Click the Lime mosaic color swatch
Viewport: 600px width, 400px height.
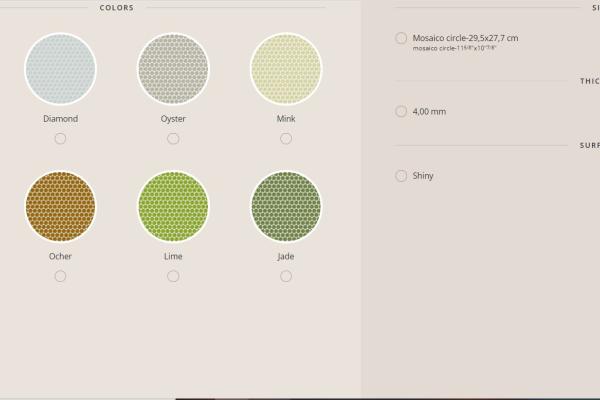coord(173,206)
